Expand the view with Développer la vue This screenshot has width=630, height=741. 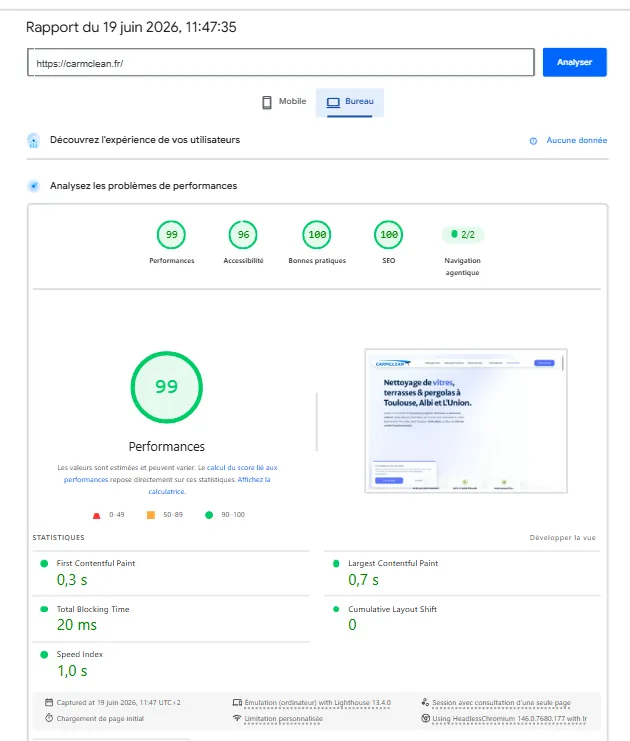(562, 538)
